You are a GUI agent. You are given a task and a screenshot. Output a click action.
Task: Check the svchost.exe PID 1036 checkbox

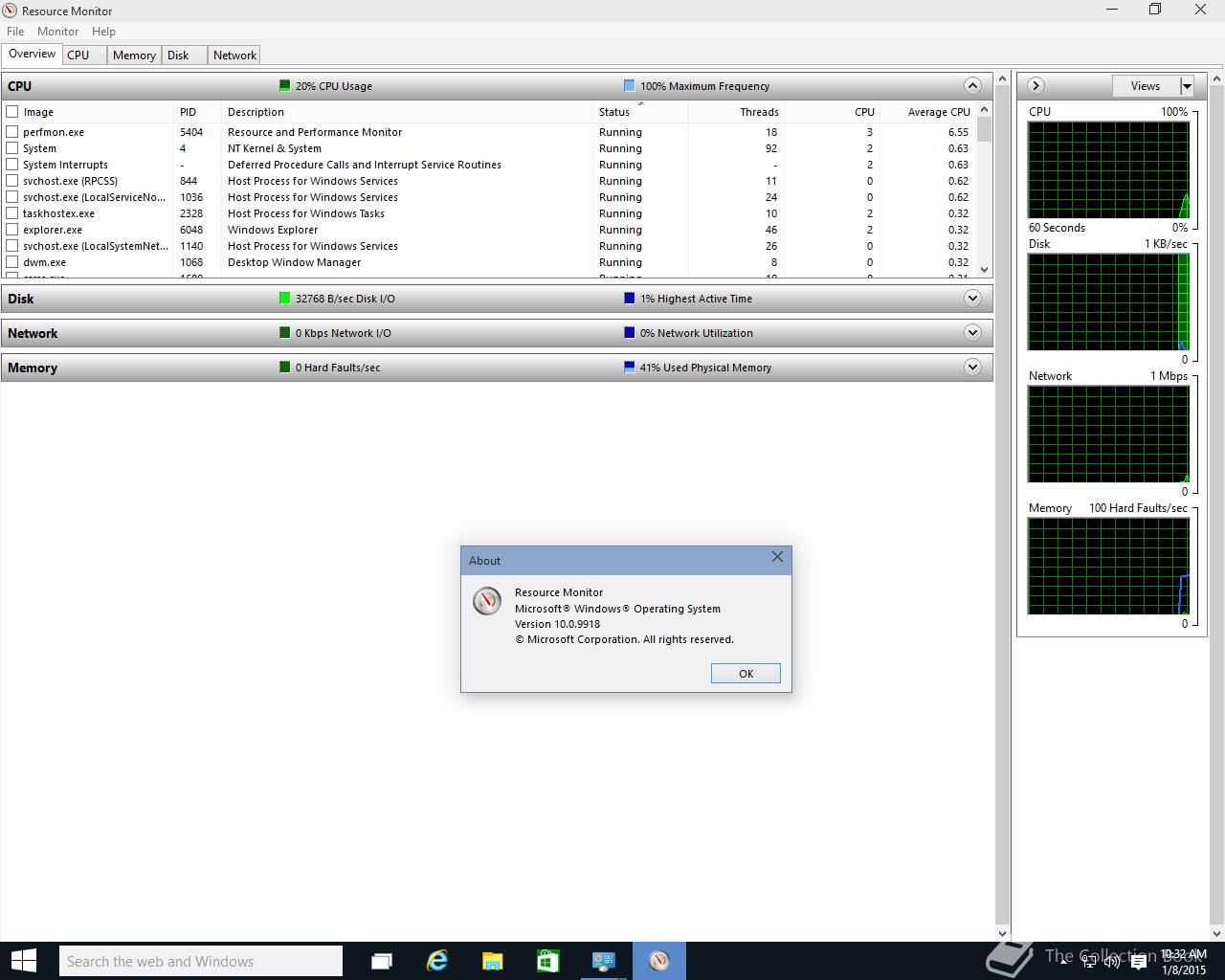(12, 197)
